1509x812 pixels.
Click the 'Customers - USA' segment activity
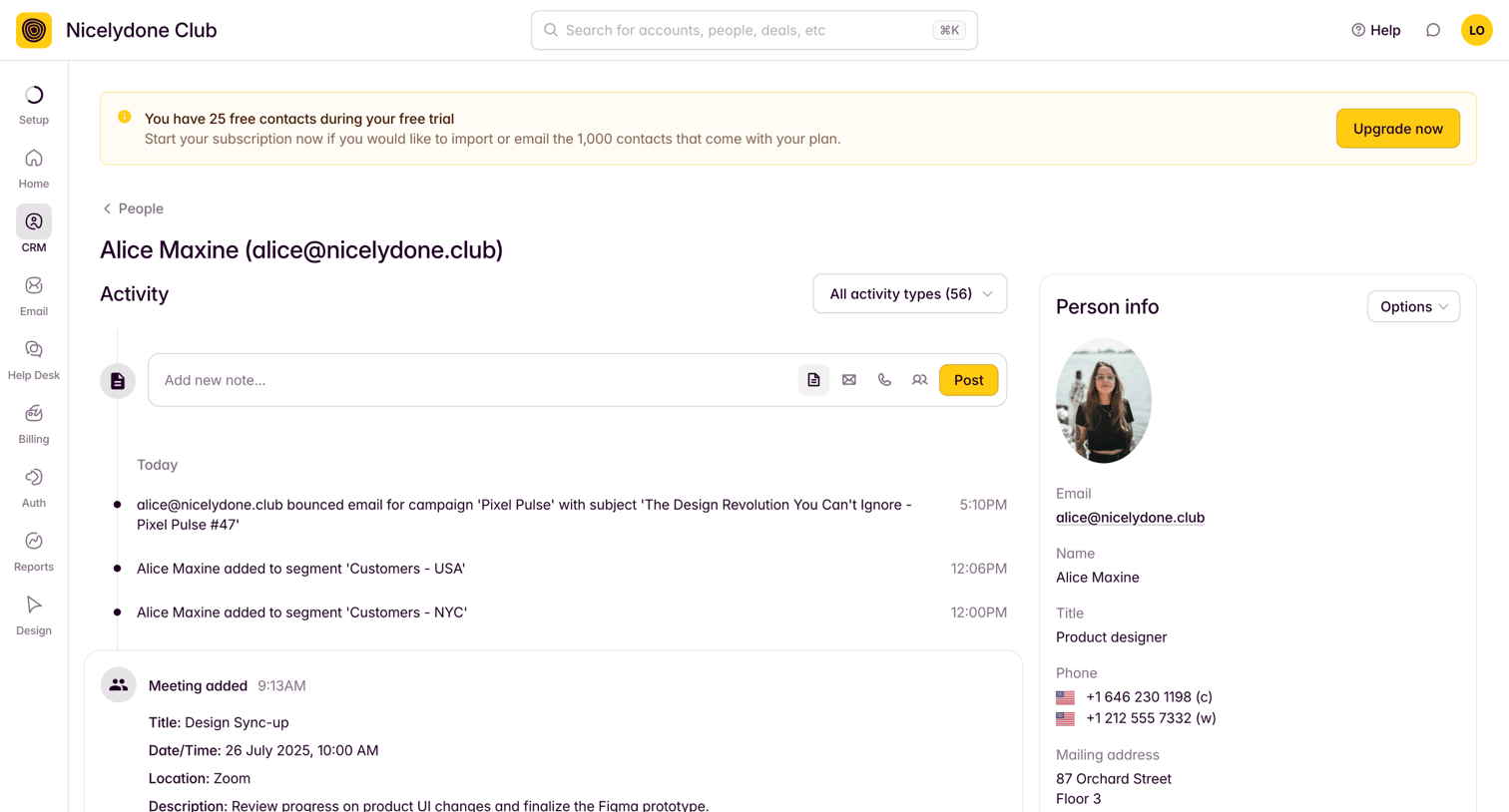tap(301, 569)
